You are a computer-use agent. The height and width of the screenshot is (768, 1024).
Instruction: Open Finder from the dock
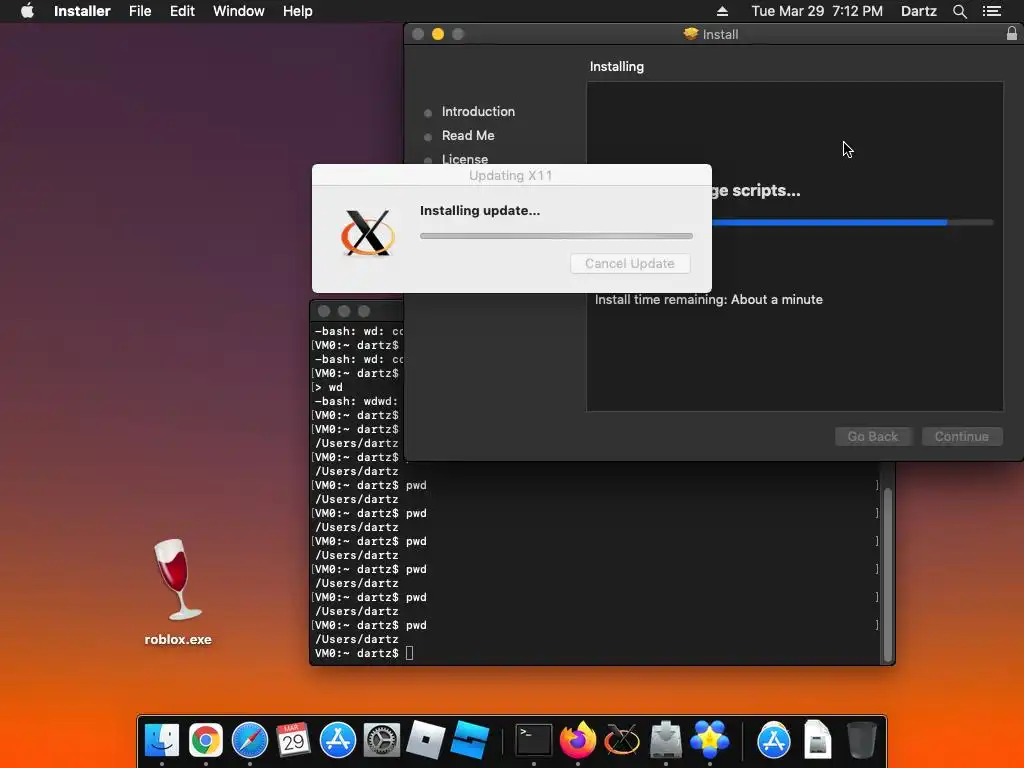click(161, 741)
